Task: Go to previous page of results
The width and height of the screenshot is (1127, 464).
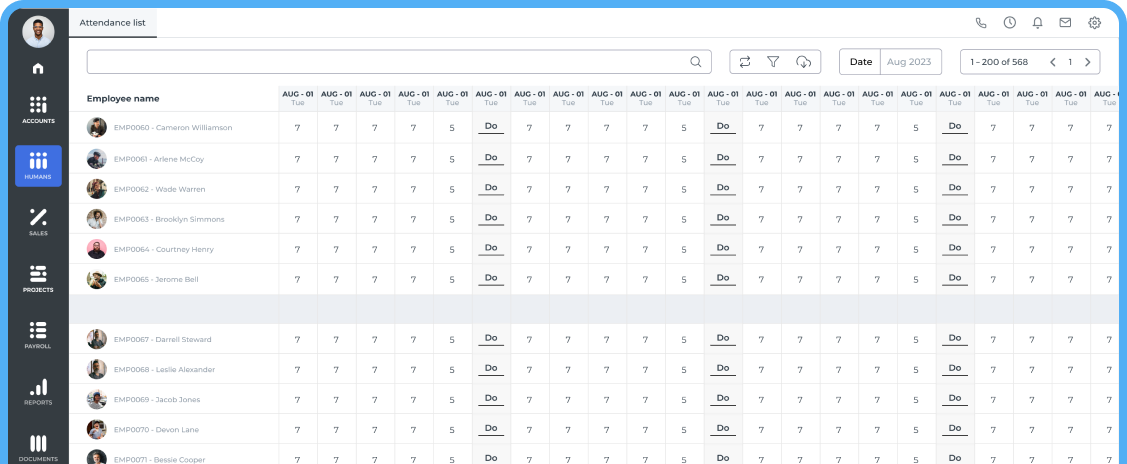Action: [1052, 62]
